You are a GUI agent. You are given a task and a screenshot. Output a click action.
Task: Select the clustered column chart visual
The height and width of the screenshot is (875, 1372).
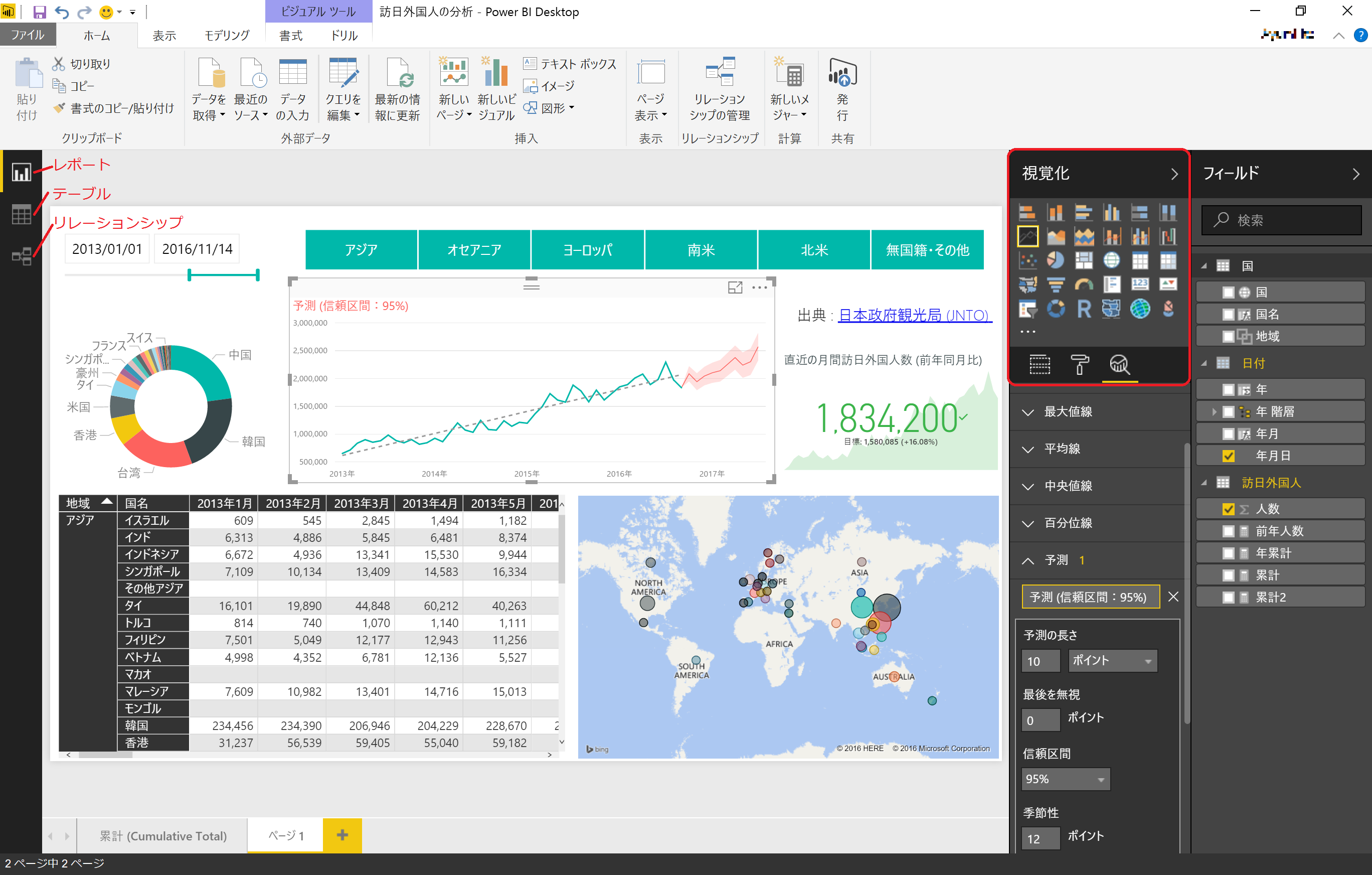1111,213
